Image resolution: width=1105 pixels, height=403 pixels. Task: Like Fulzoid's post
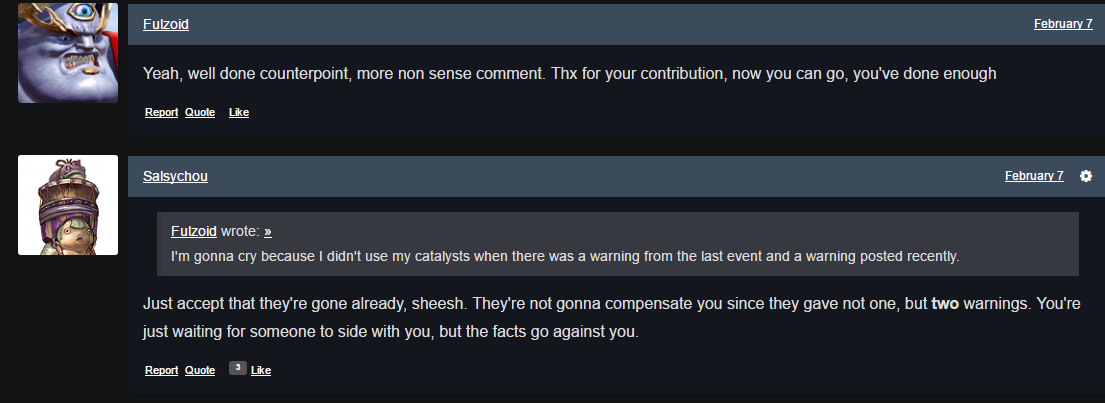pos(239,112)
